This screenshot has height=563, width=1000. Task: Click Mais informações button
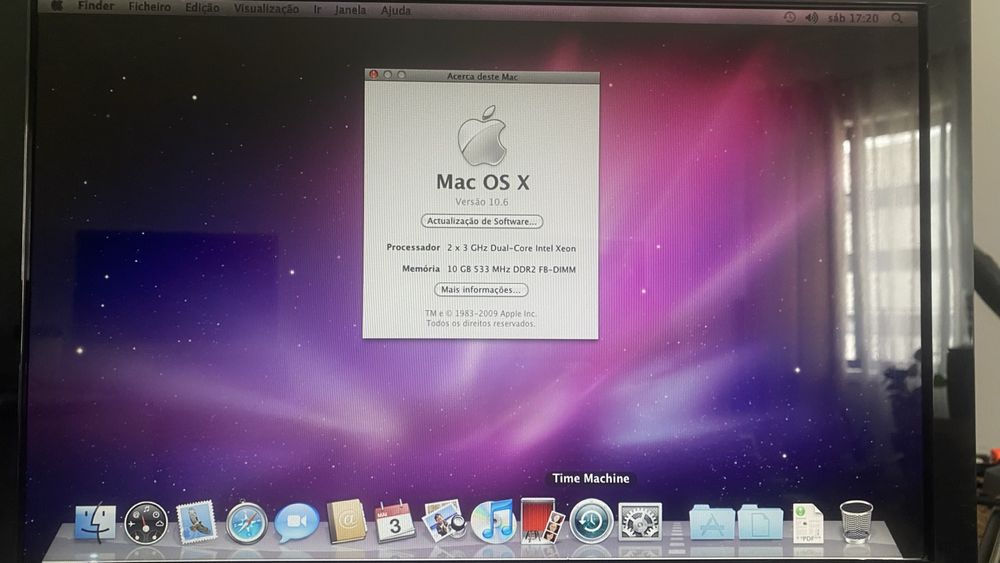(x=481, y=289)
